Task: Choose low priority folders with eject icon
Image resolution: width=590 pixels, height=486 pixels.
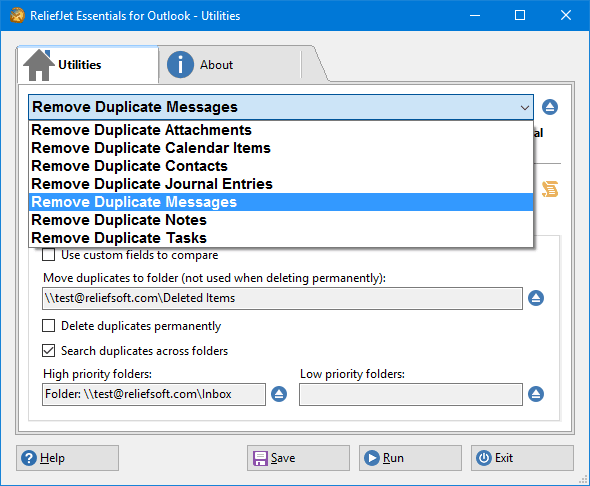Action: [536, 394]
